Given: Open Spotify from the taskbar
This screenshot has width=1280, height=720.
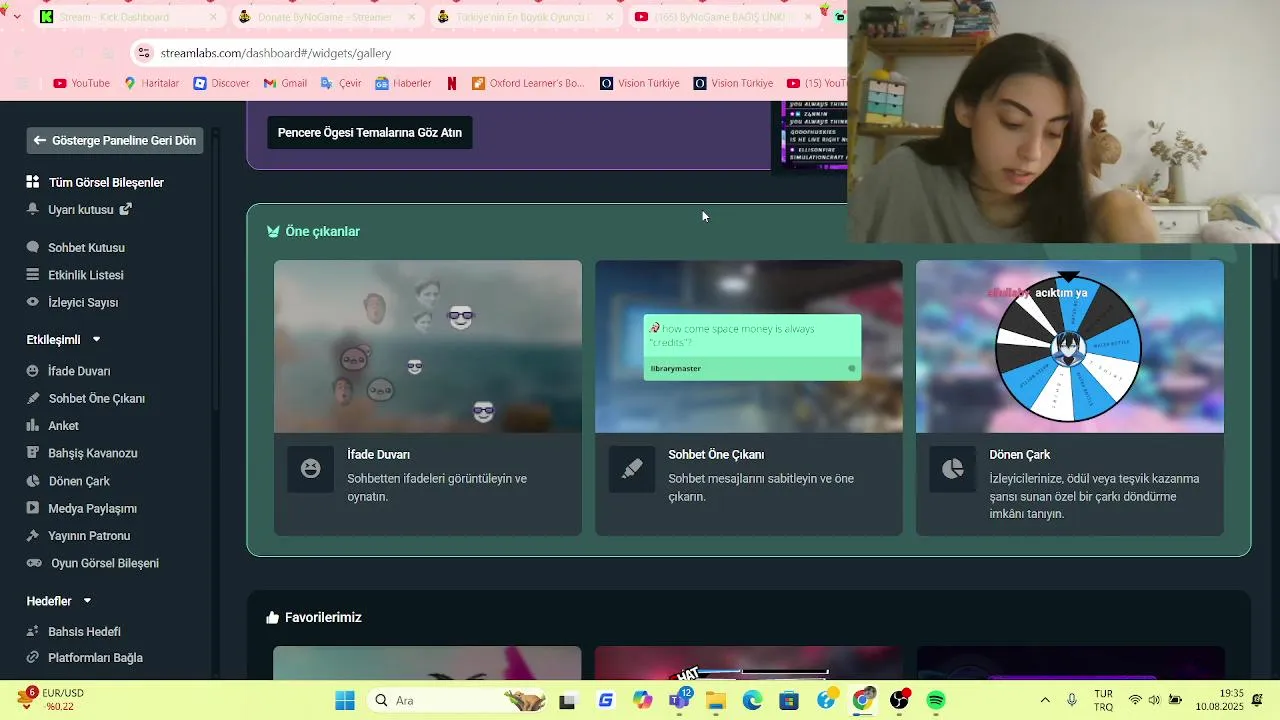Looking at the screenshot, I should pos(936,700).
